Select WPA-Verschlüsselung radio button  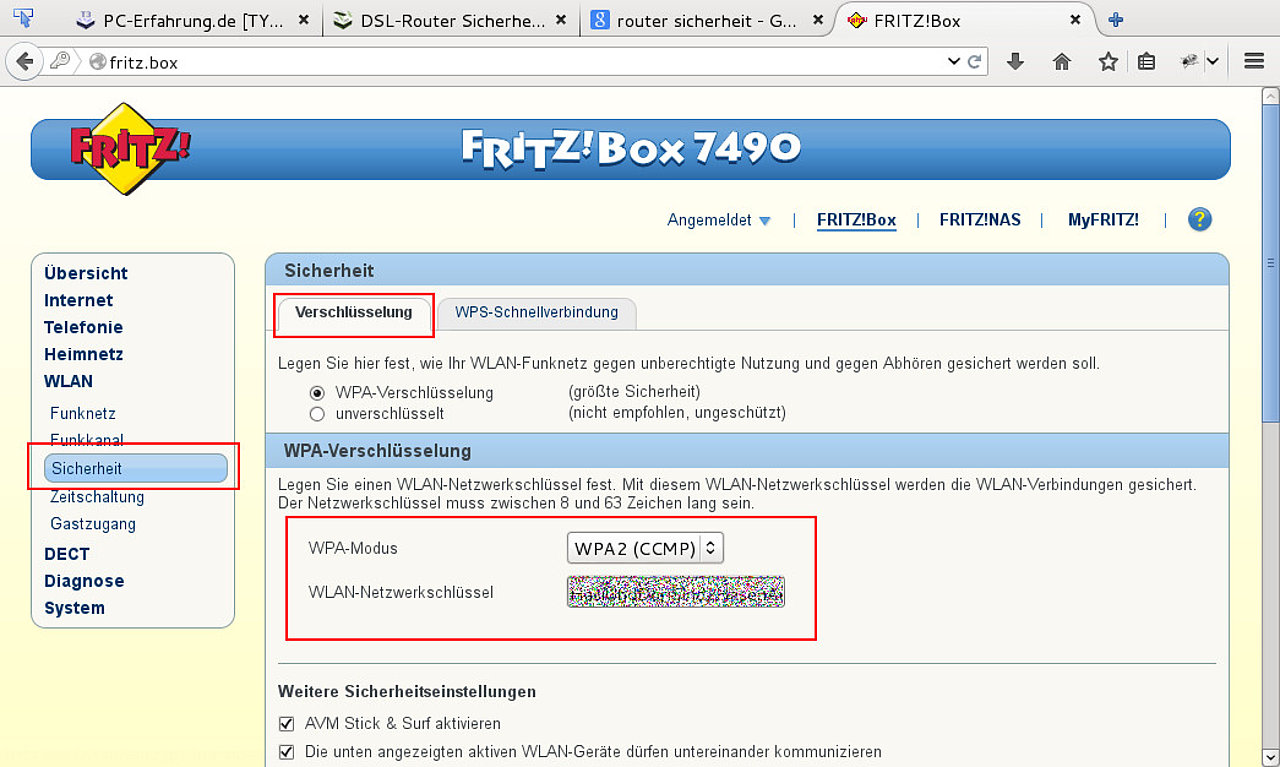click(x=317, y=393)
